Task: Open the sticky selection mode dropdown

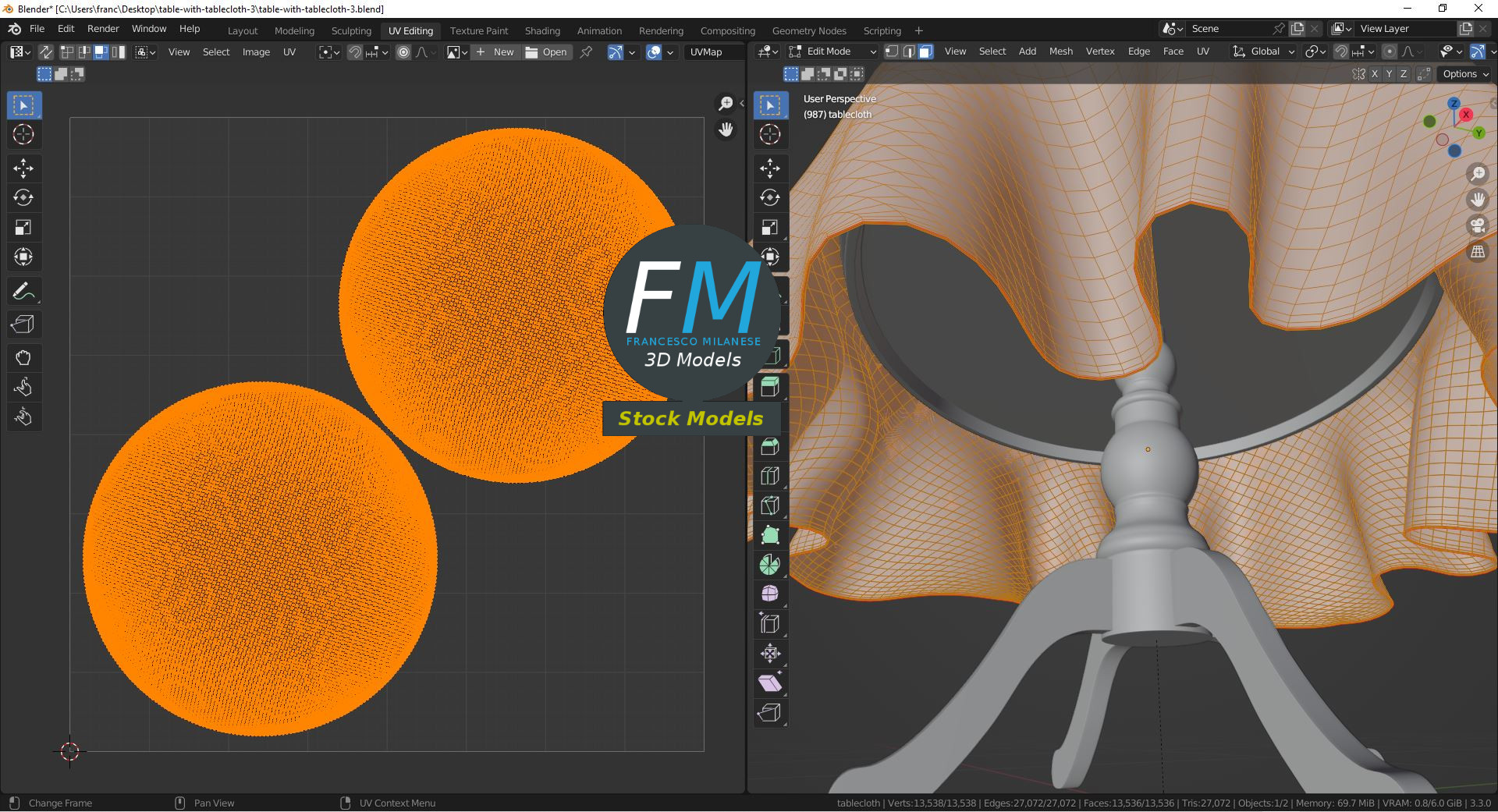Action: [x=145, y=52]
